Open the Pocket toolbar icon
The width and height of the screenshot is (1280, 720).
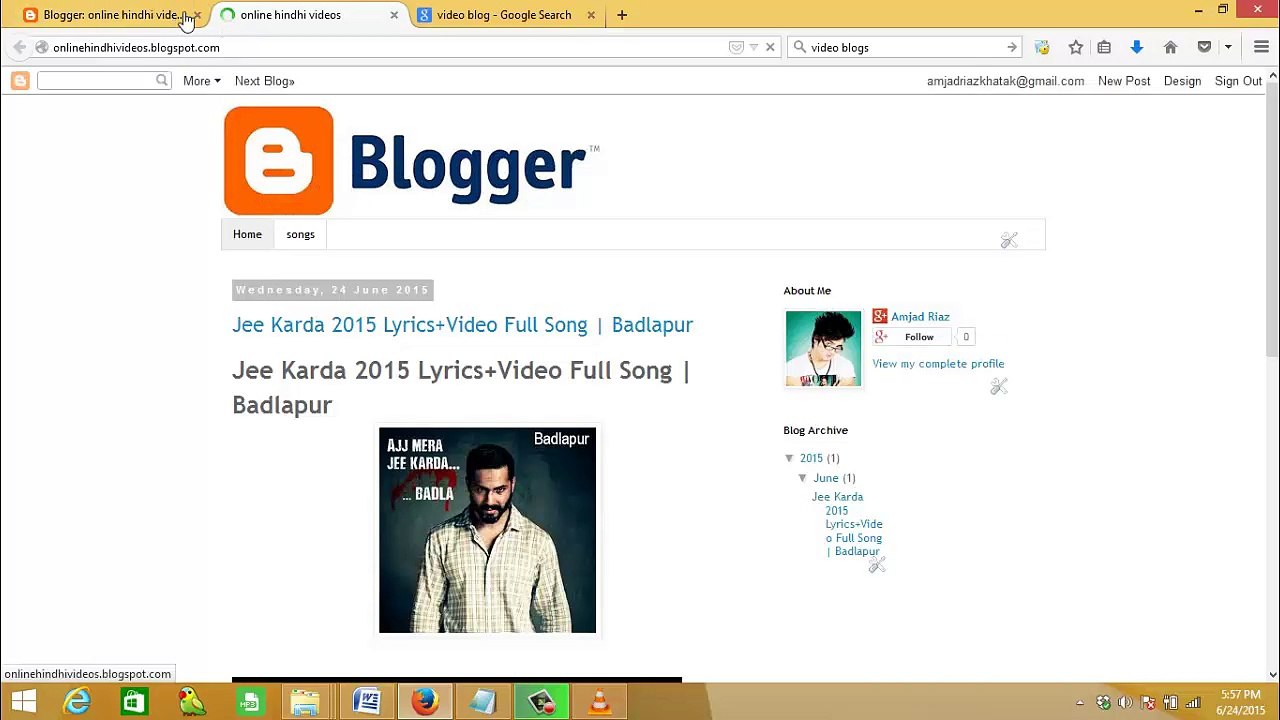[x=1204, y=47]
